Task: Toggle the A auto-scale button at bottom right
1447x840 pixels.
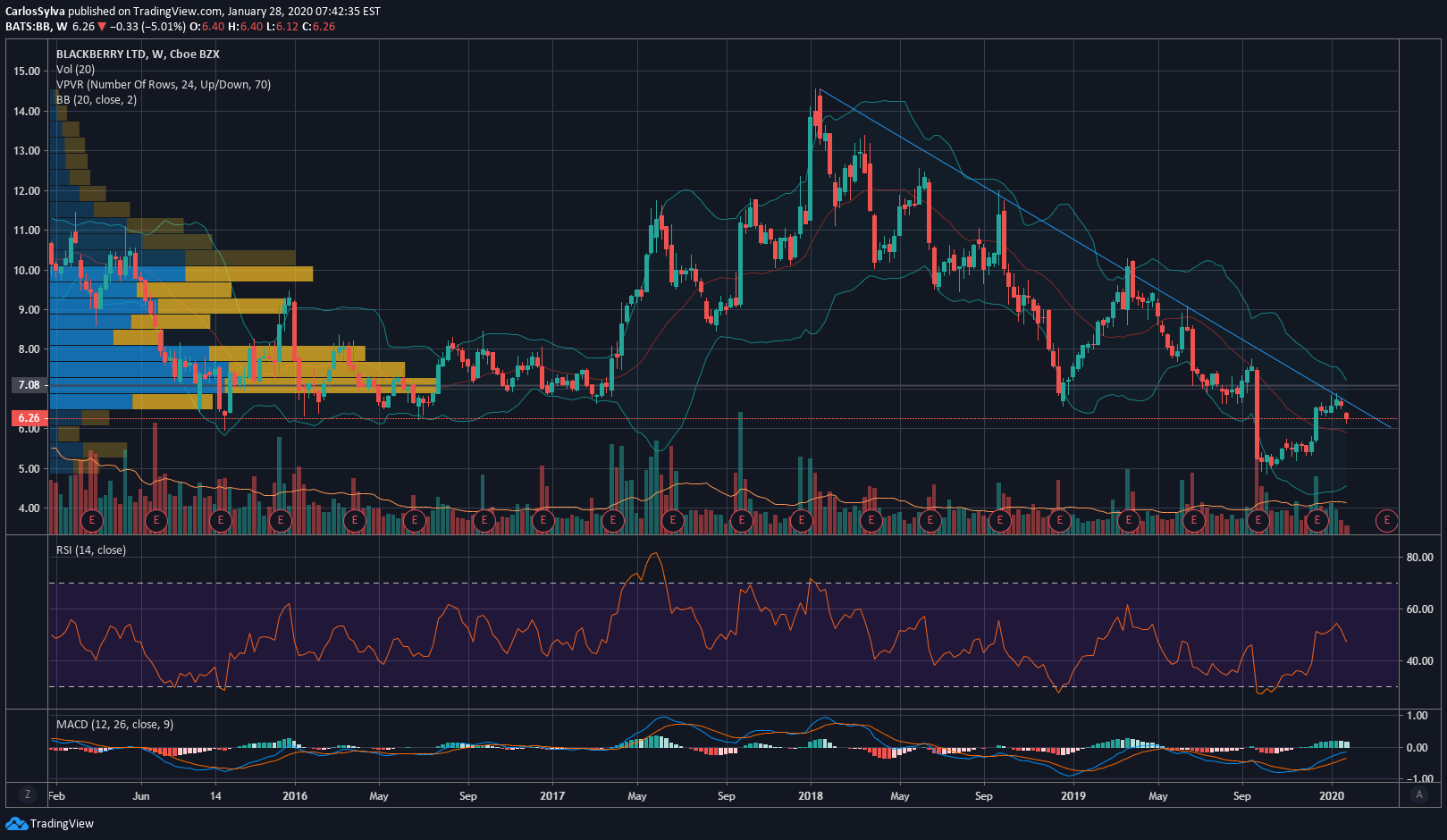Action: [x=1418, y=794]
